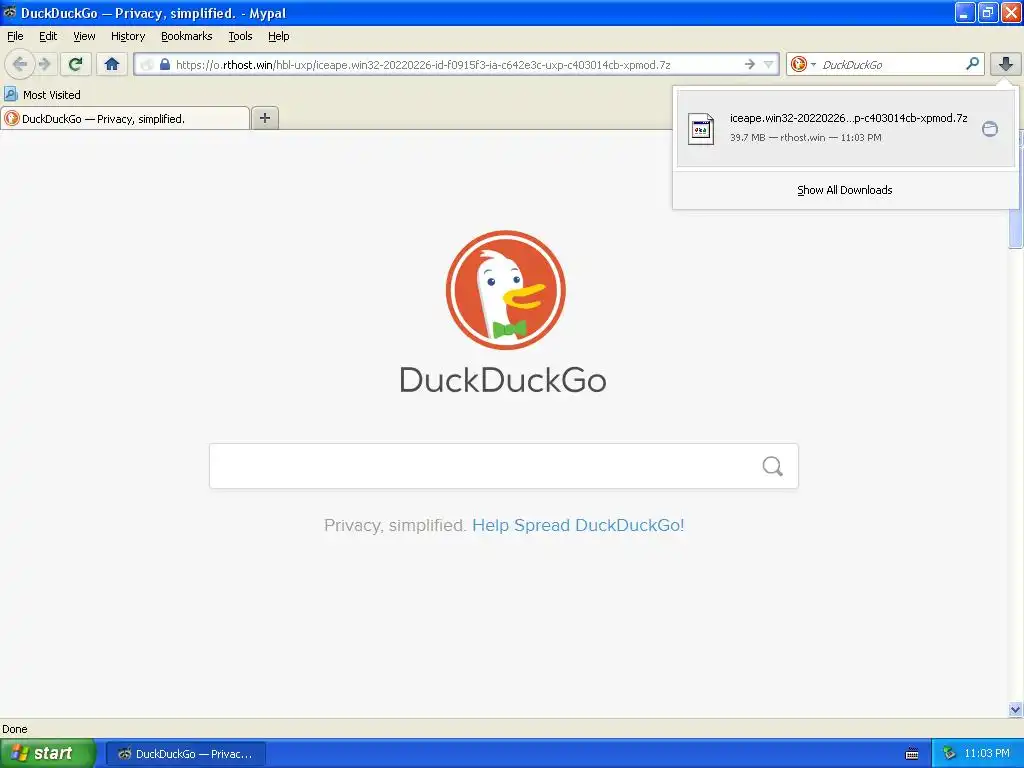Open the Windows start button

coord(48,753)
